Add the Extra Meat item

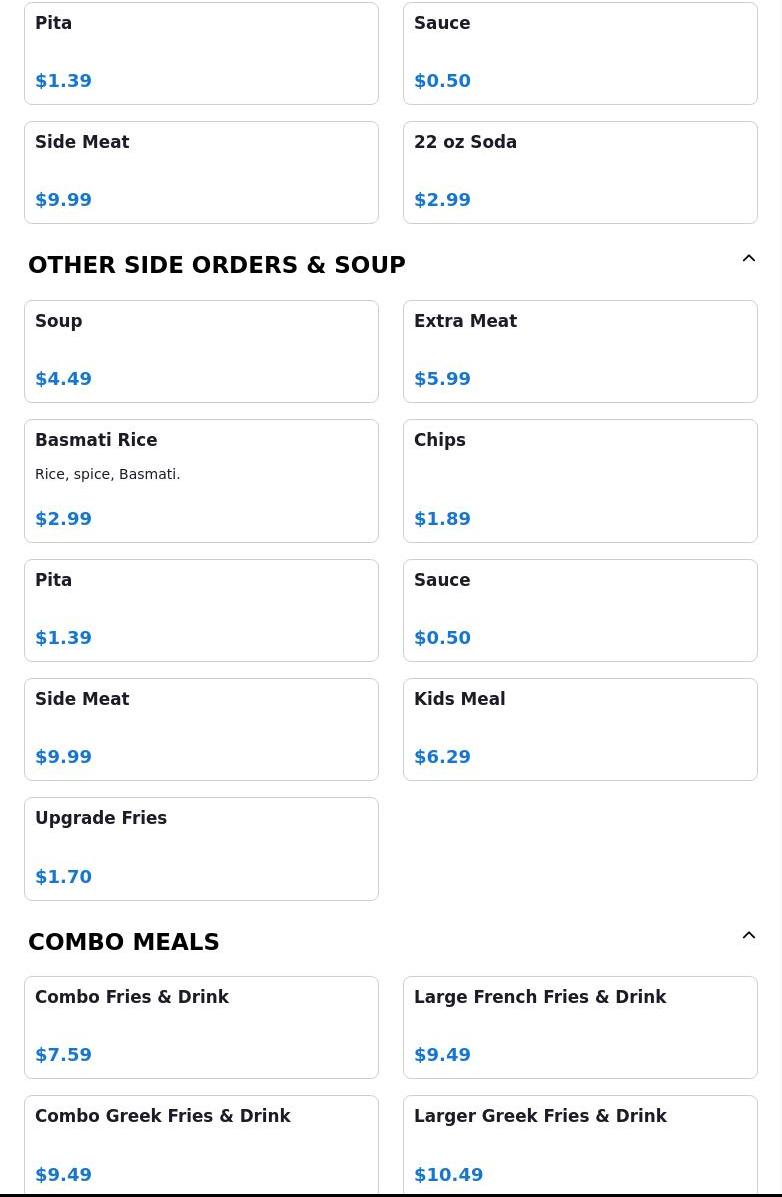580,351
